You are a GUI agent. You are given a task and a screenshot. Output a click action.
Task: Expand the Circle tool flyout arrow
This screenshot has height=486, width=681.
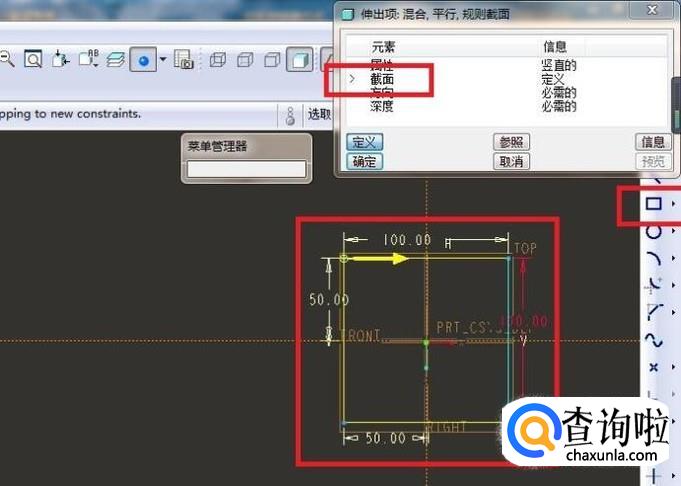pyautogui.click(x=673, y=231)
